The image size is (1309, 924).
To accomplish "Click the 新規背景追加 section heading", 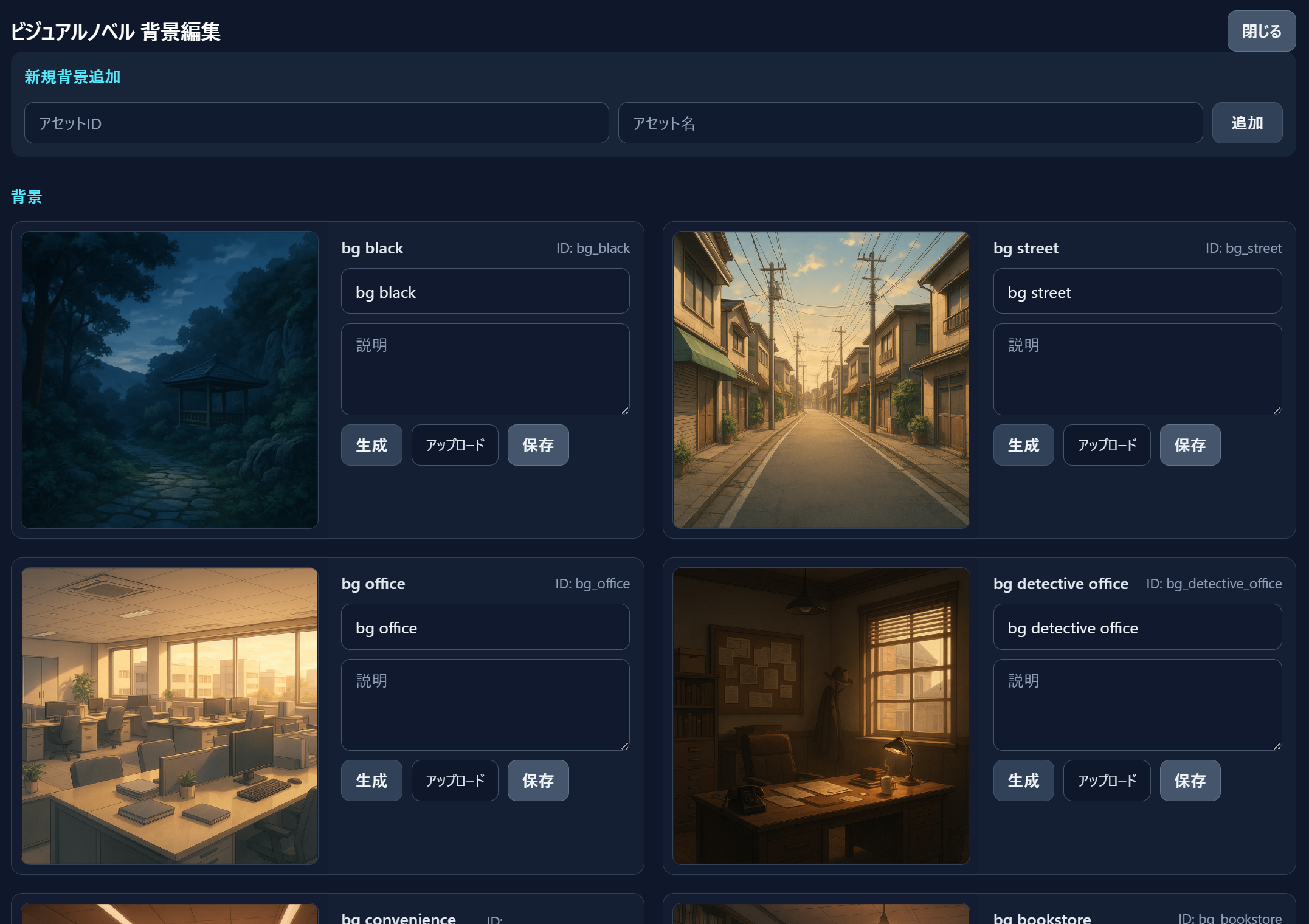I will [72, 77].
